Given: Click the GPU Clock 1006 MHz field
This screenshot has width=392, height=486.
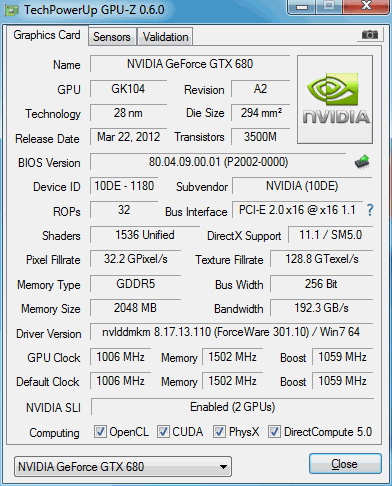Looking at the screenshot, I should [x=120, y=357].
